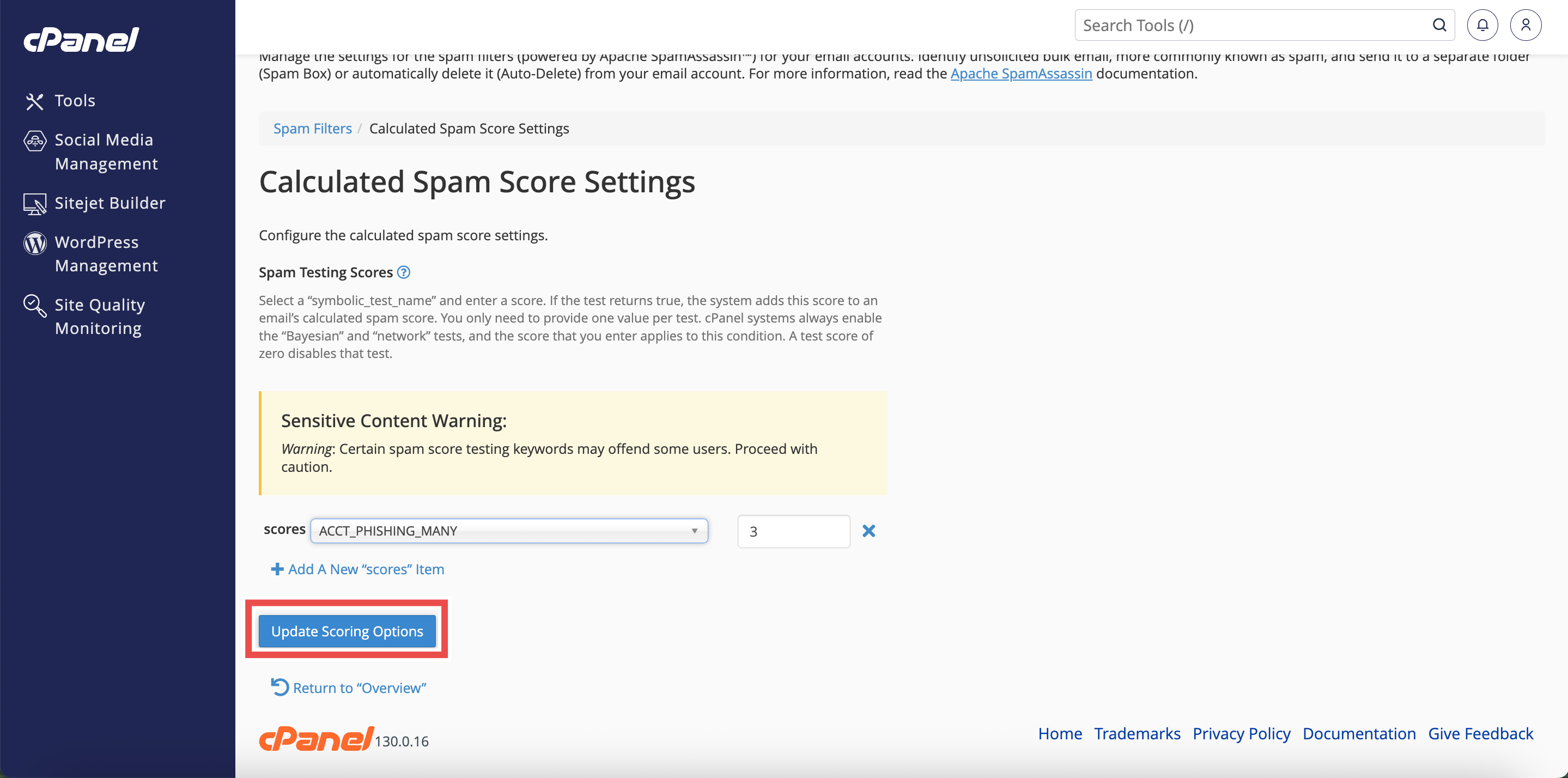This screenshot has width=1568, height=778.
Task: Remove the ACCT_PHISHING_MANY score row
Action: click(868, 531)
